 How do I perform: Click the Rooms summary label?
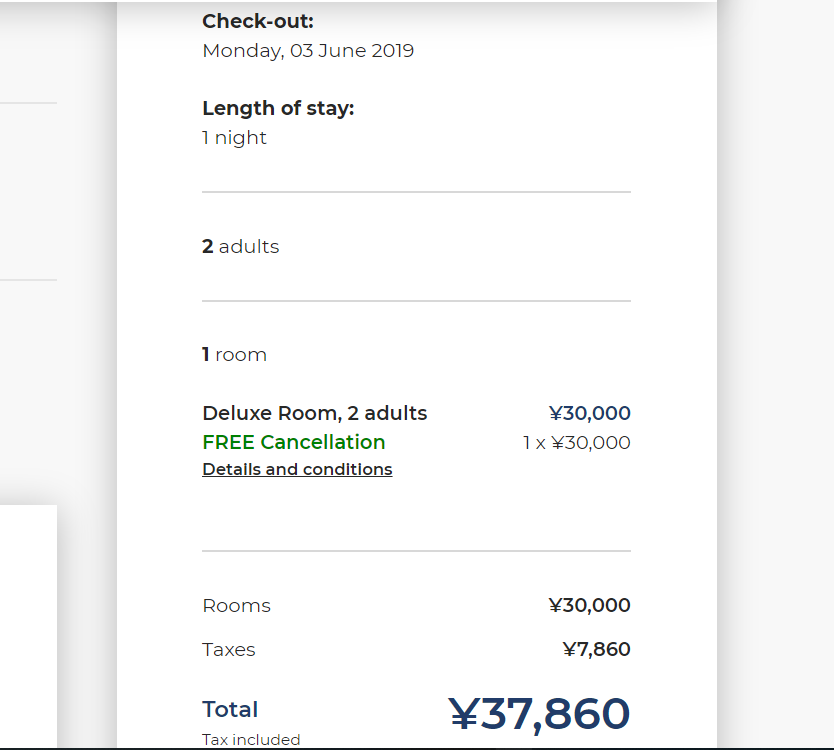coord(236,606)
